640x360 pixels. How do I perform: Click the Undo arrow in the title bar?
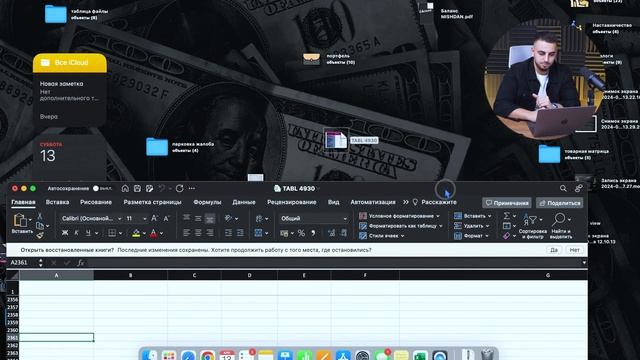point(162,188)
